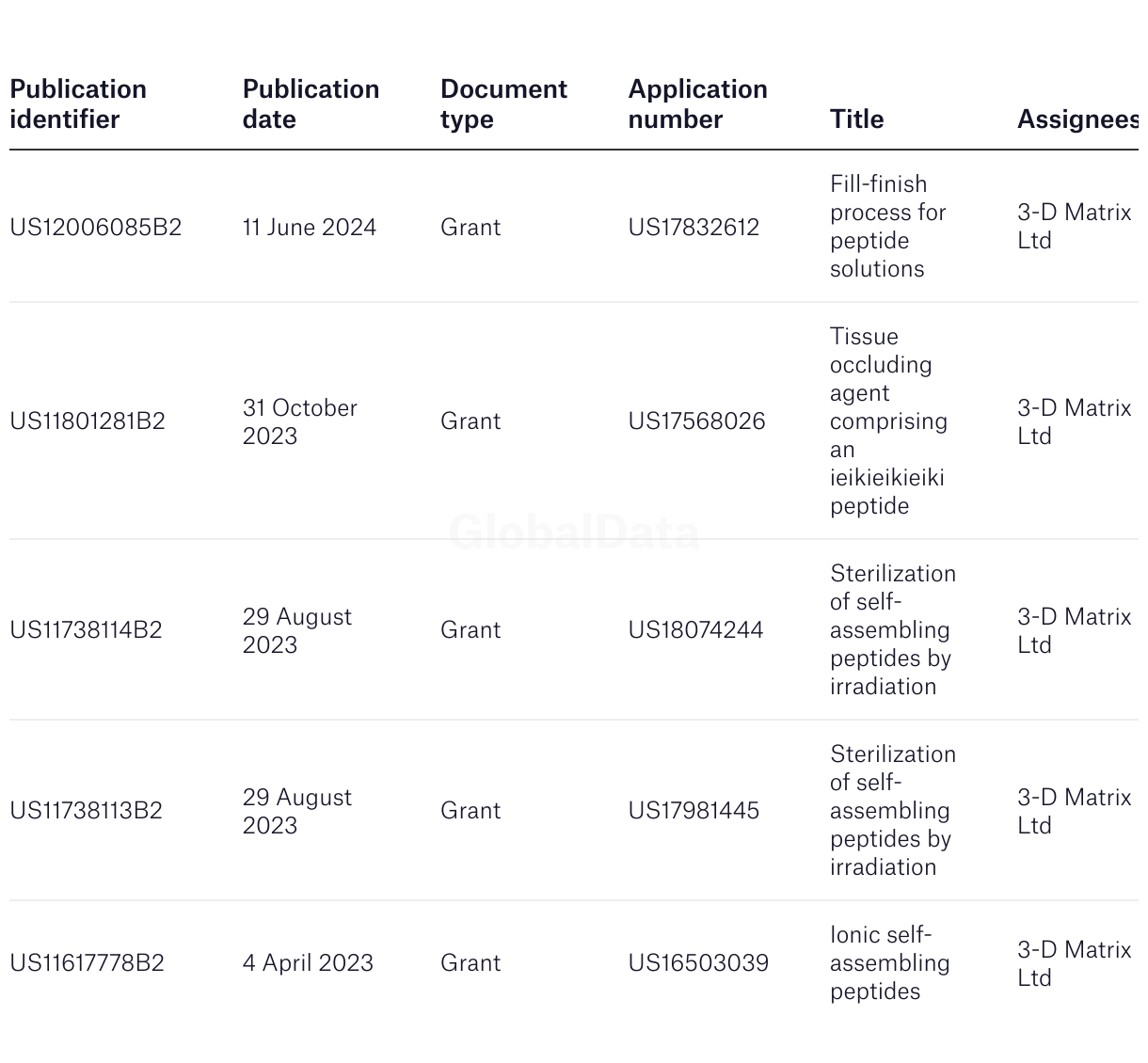
Task: Open publication US12006085B2
Action: 96,228
